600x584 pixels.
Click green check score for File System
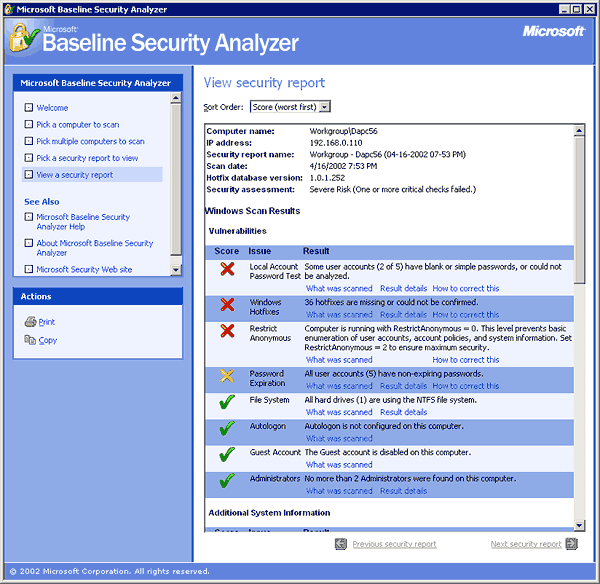tap(227, 402)
